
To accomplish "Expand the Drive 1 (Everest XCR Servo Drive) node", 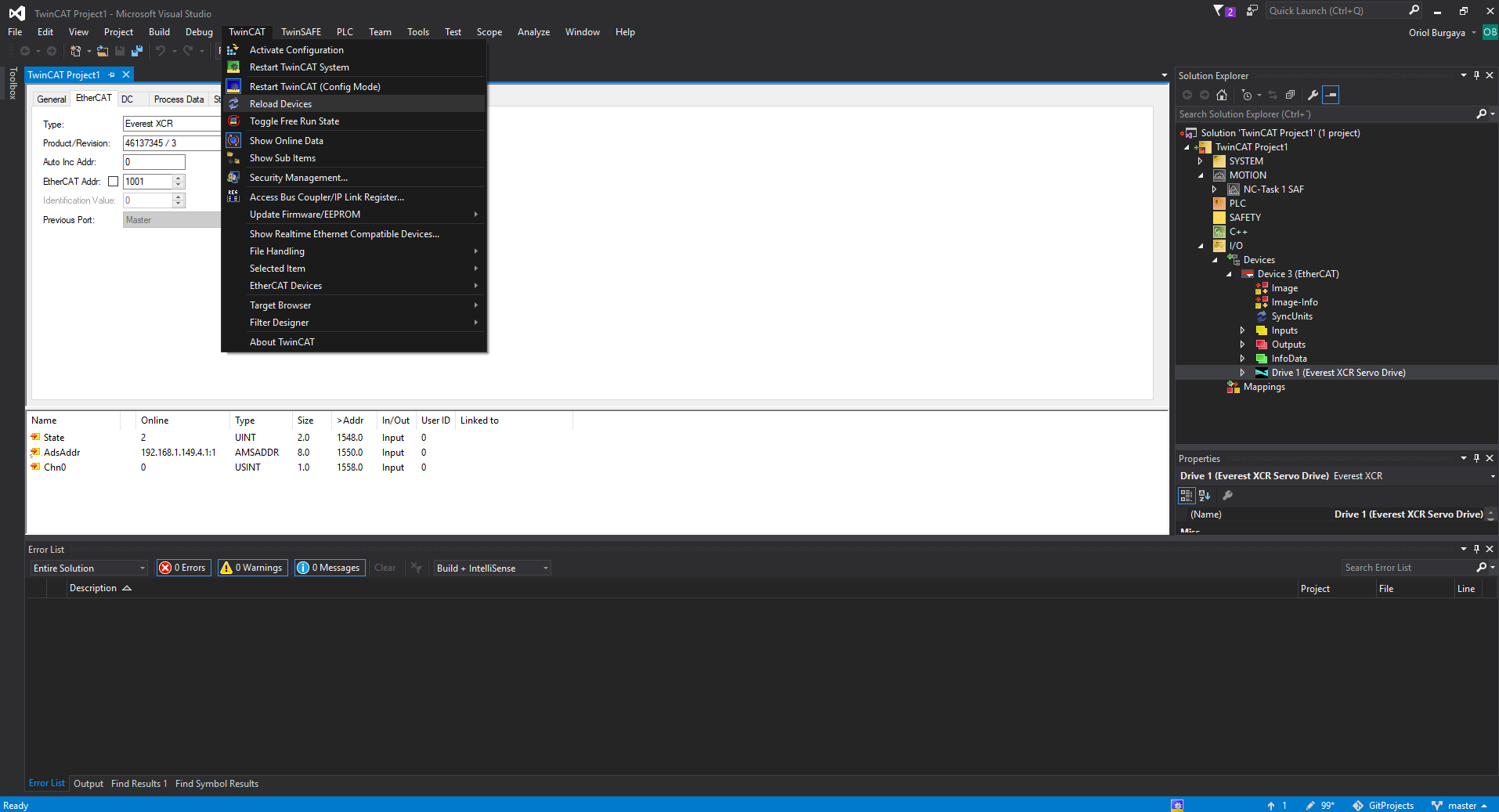I will coord(1242,373).
